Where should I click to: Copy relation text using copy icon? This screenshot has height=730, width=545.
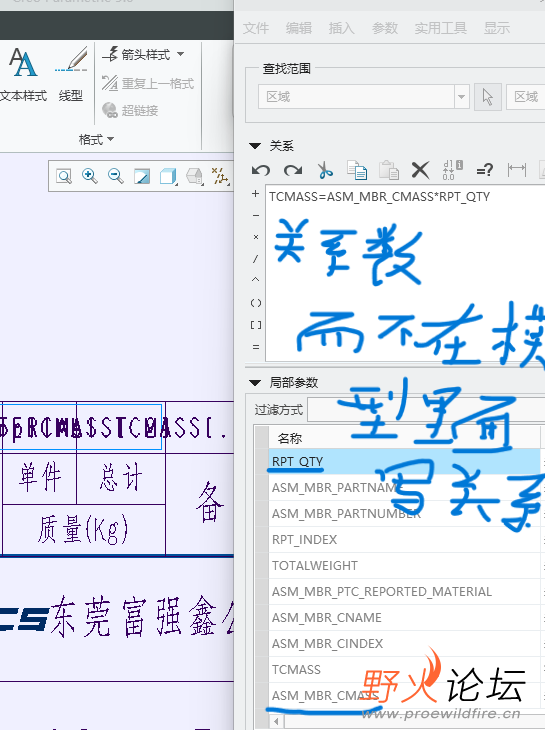(357, 170)
